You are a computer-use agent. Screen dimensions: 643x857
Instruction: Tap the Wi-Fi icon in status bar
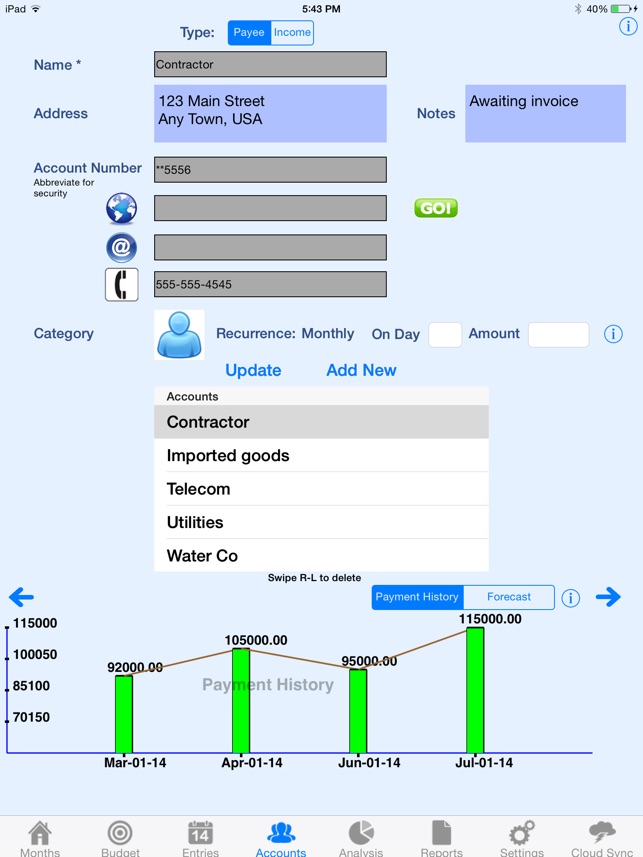tap(36, 9)
